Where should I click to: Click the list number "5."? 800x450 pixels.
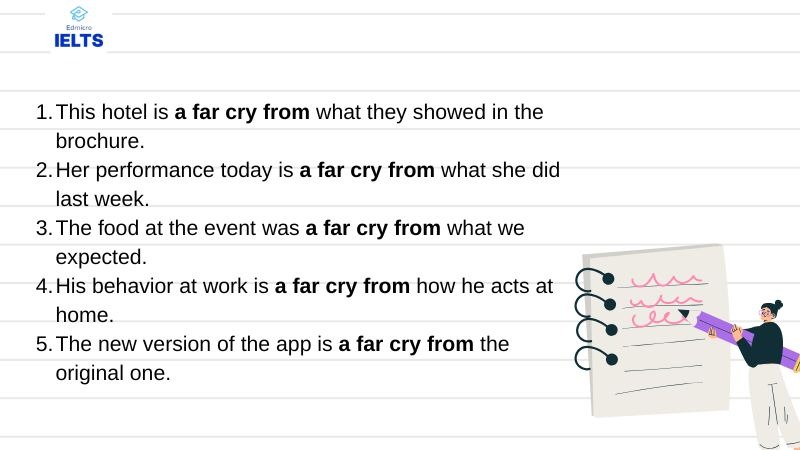[x=43, y=344]
